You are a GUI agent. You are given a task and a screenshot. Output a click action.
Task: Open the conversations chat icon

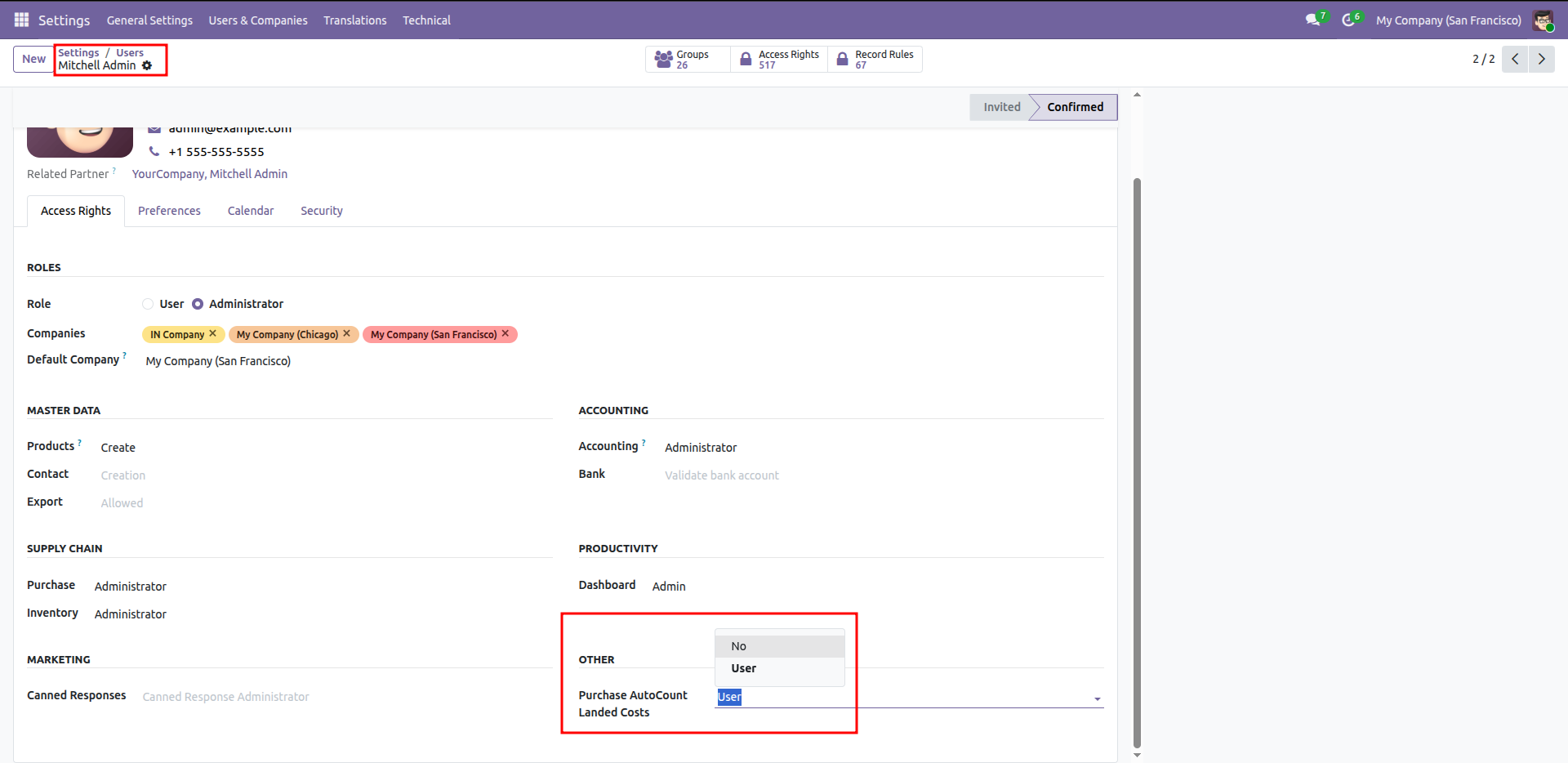(x=1312, y=20)
